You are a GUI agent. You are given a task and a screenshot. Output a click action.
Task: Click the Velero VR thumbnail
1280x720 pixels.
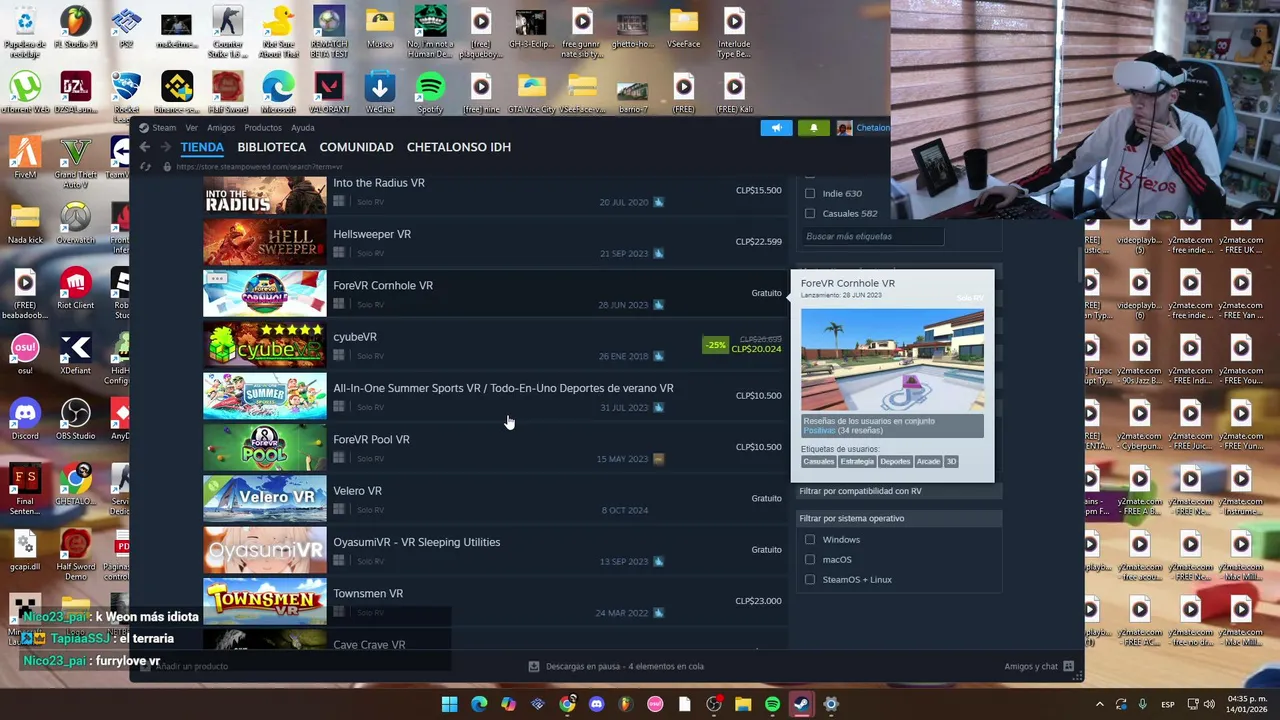pos(265,498)
